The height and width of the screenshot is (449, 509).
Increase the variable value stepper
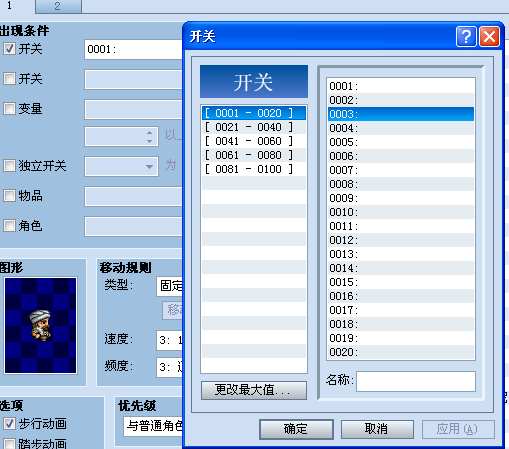[x=149, y=132]
